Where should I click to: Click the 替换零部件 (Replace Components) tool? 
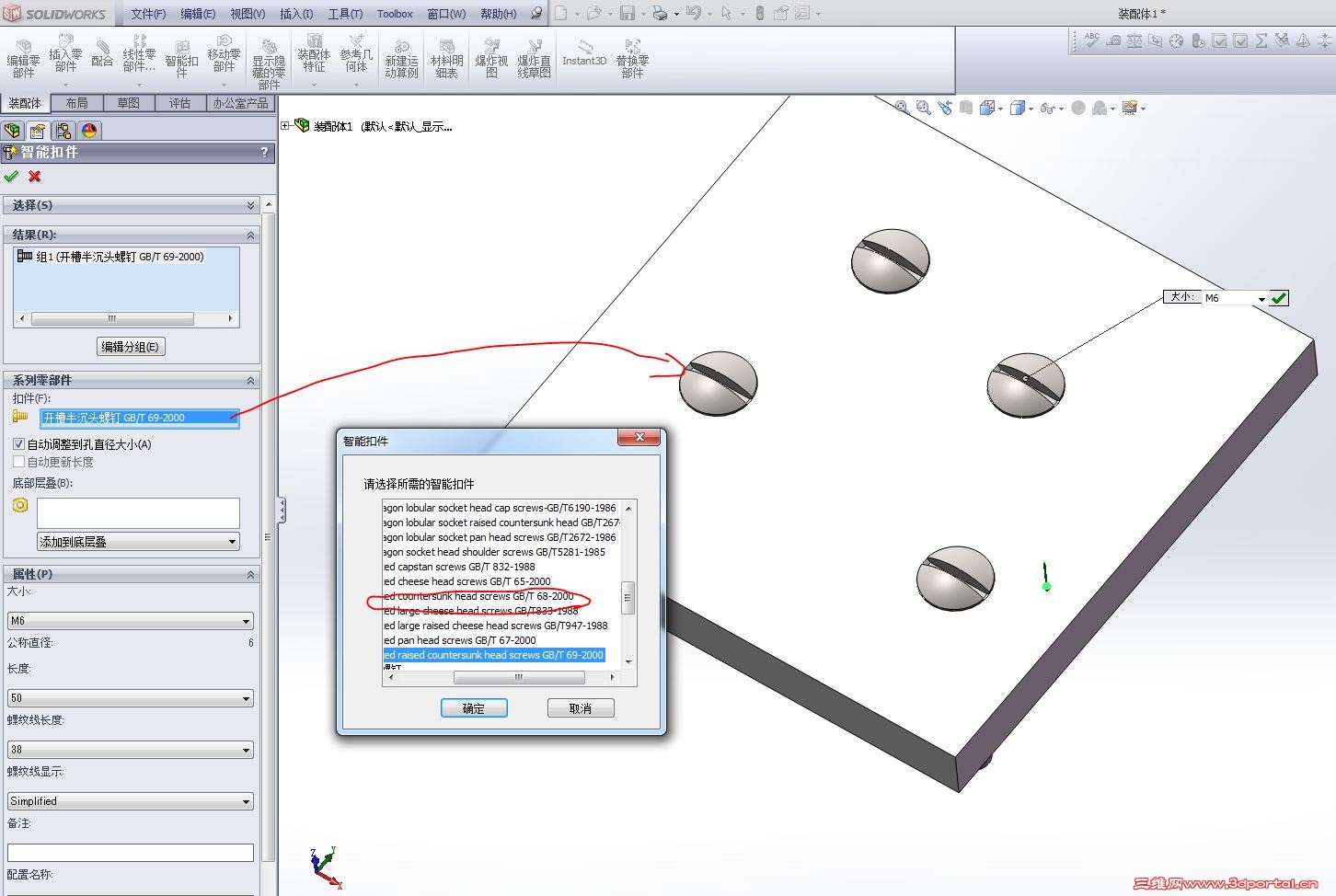tap(632, 60)
